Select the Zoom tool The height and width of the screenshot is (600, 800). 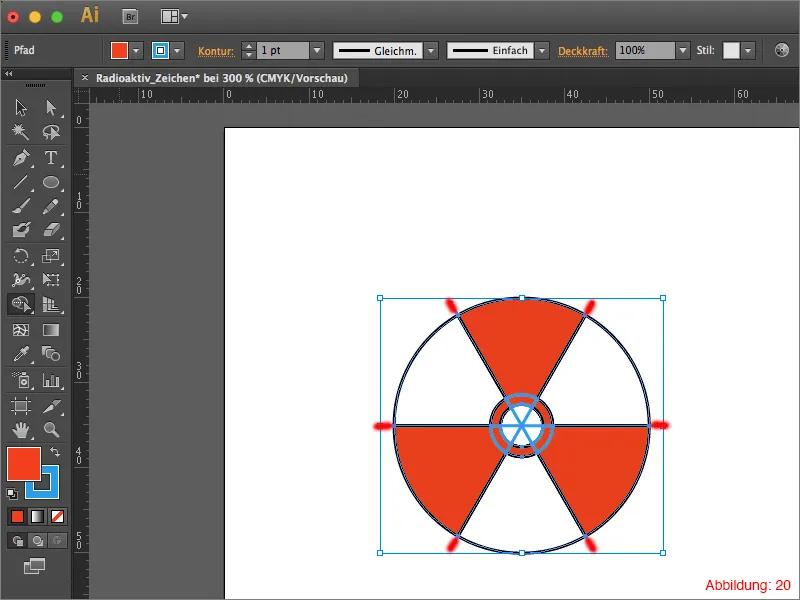[51, 430]
